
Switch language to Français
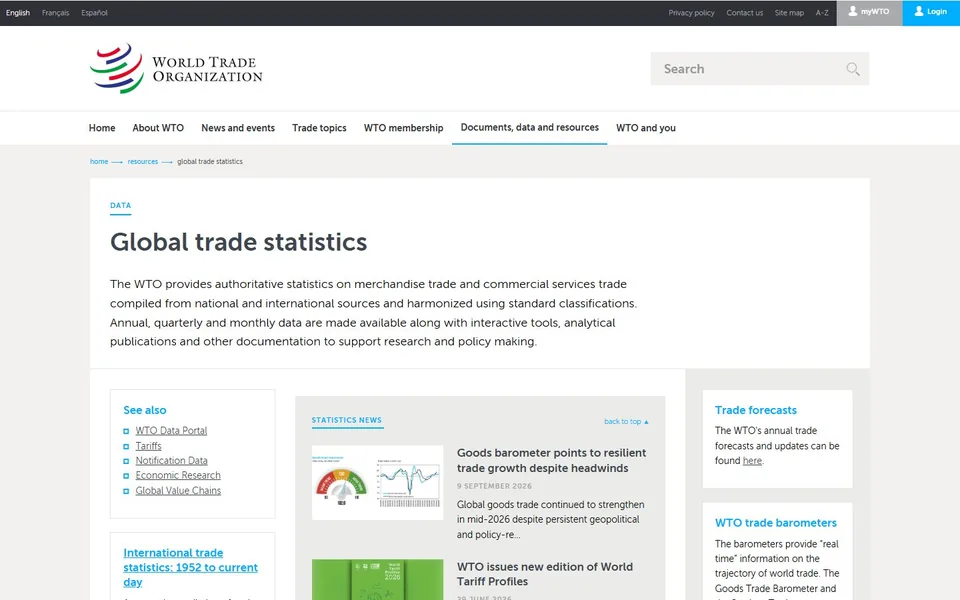click(x=56, y=13)
